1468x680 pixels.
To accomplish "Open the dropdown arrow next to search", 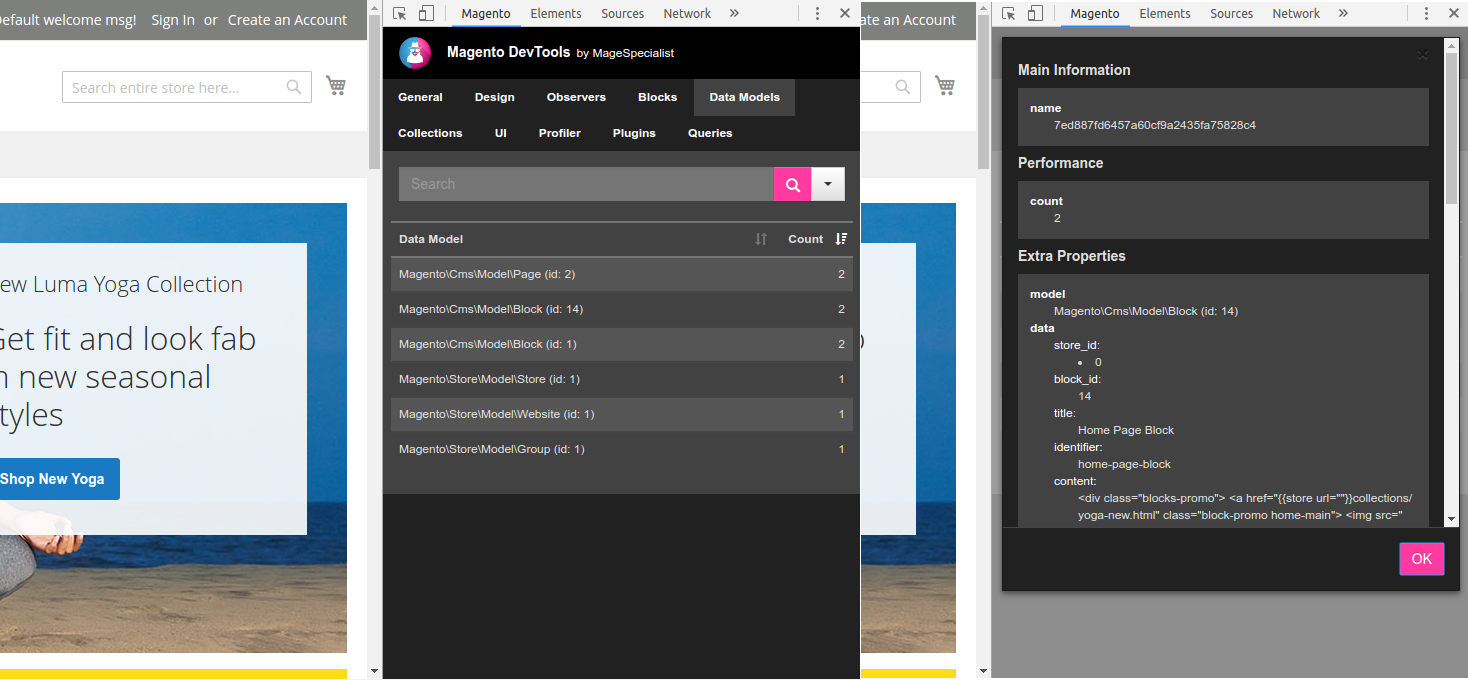I will [828, 184].
